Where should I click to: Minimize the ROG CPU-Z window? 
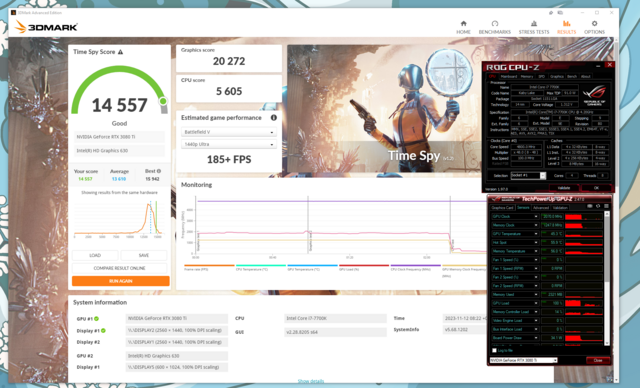pos(598,65)
